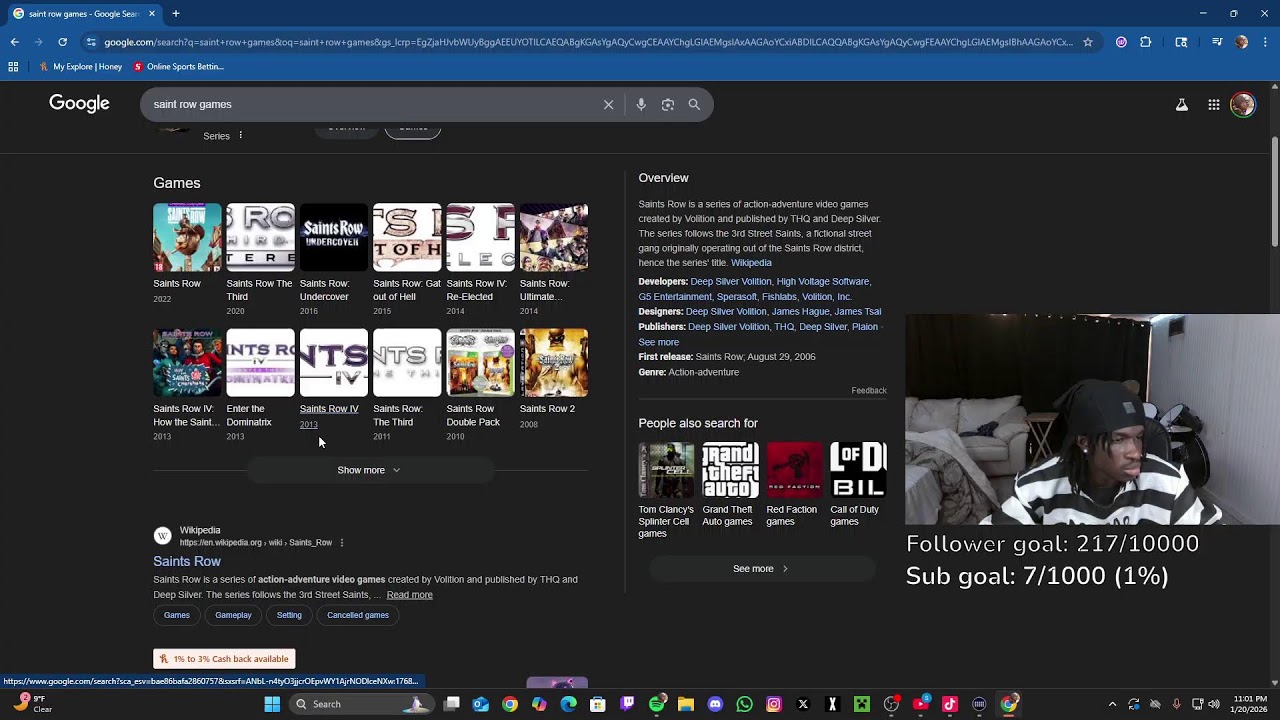
Task: Expand the overview with See more link
Action: click(x=659, y=342)
